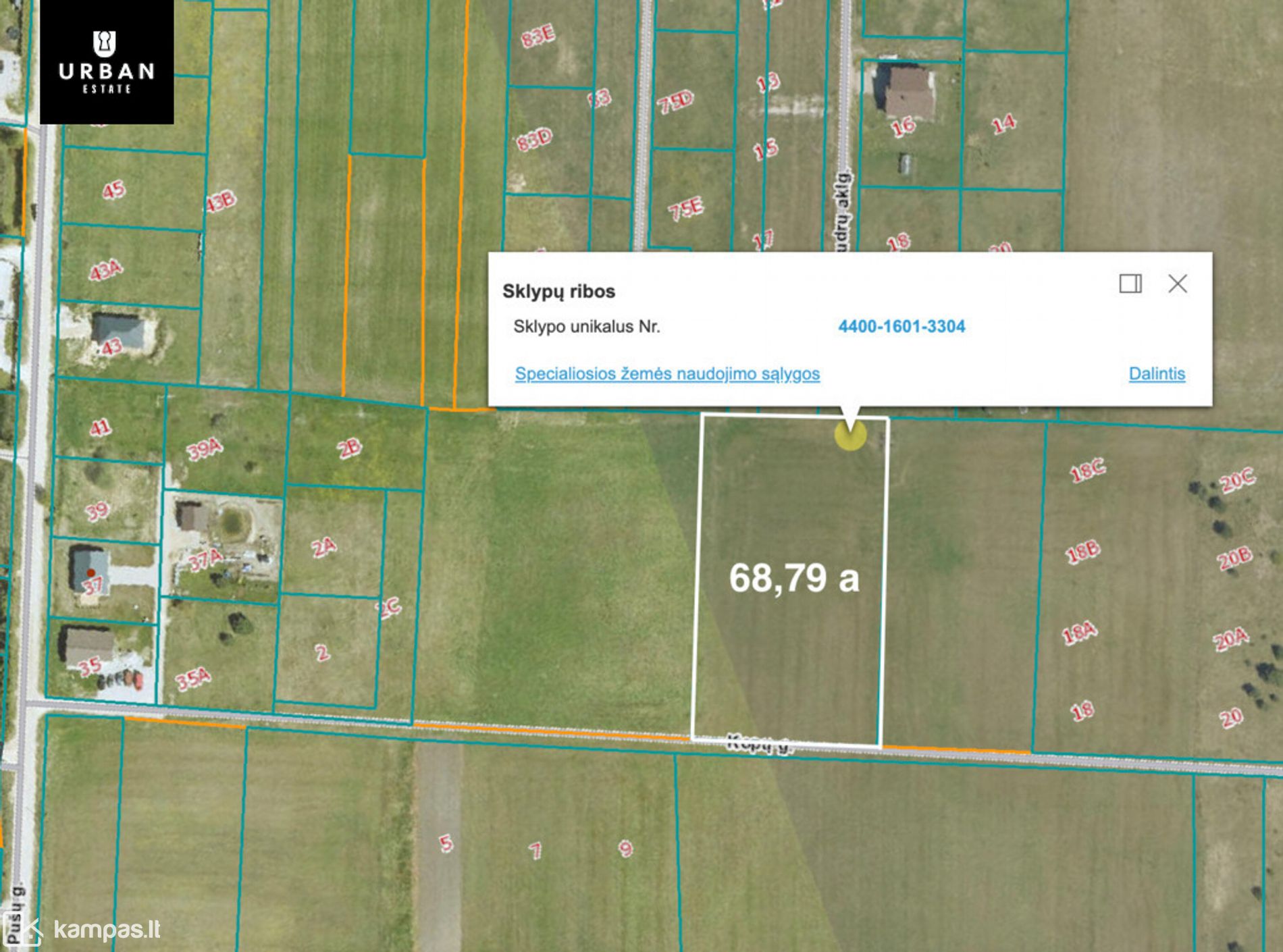Viewport: 1283px width, 952px height.
Task: Select parcel labeled 2B on the map
Action: pyautogui.click(x=349, y=448)
